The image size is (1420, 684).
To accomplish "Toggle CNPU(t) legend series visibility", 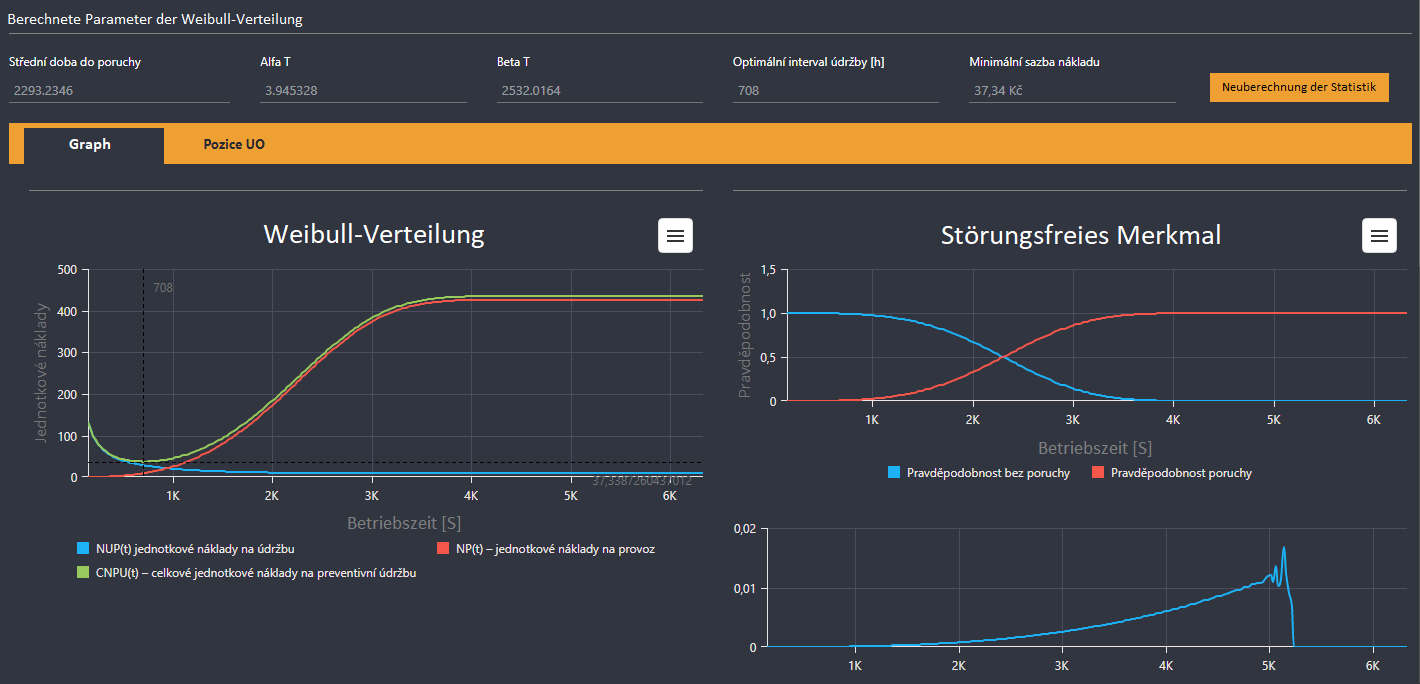I will pyautogui.click(x=247, y=573).
